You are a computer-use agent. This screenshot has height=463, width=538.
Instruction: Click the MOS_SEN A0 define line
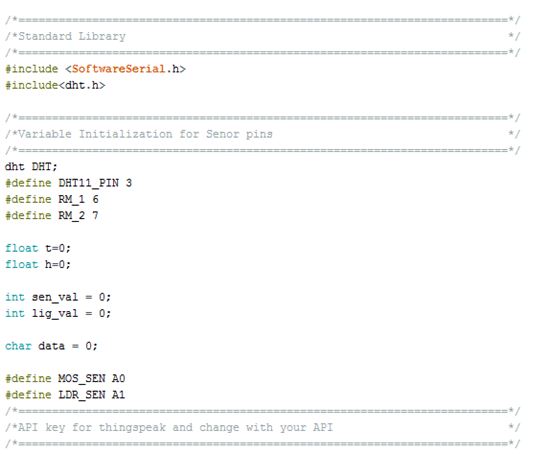[x=65, y=378]
